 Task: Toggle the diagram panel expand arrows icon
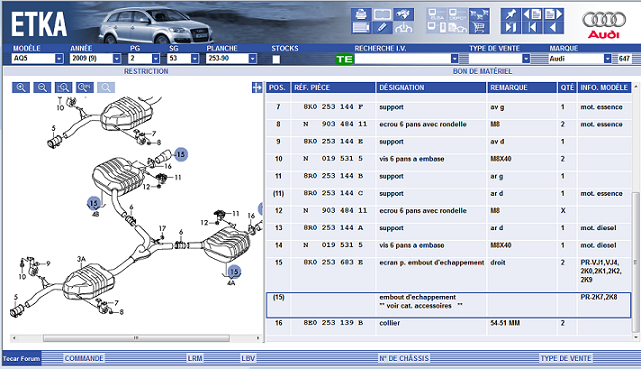(x=257, y=87)
